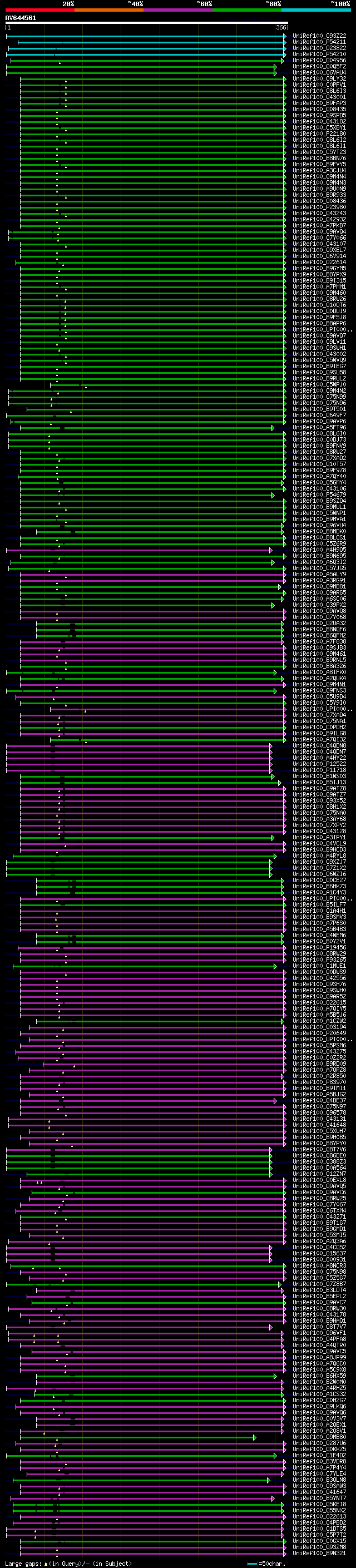
Task: Click the orange ~40% identity legend segment
Action: (109, 10)
